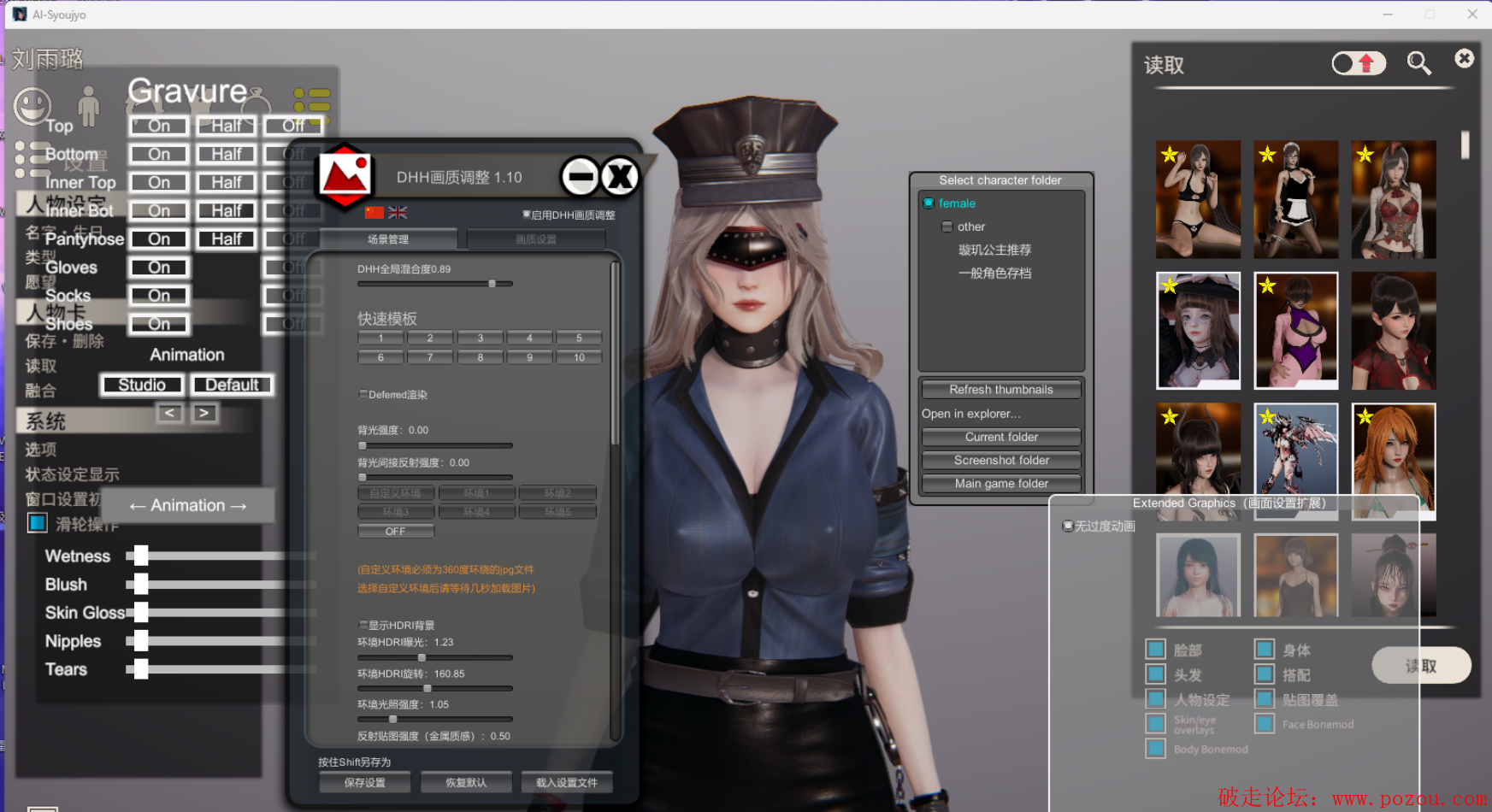Open the 系统 menu section
Screen dimensions: 1492x812
tap(45, 421)
